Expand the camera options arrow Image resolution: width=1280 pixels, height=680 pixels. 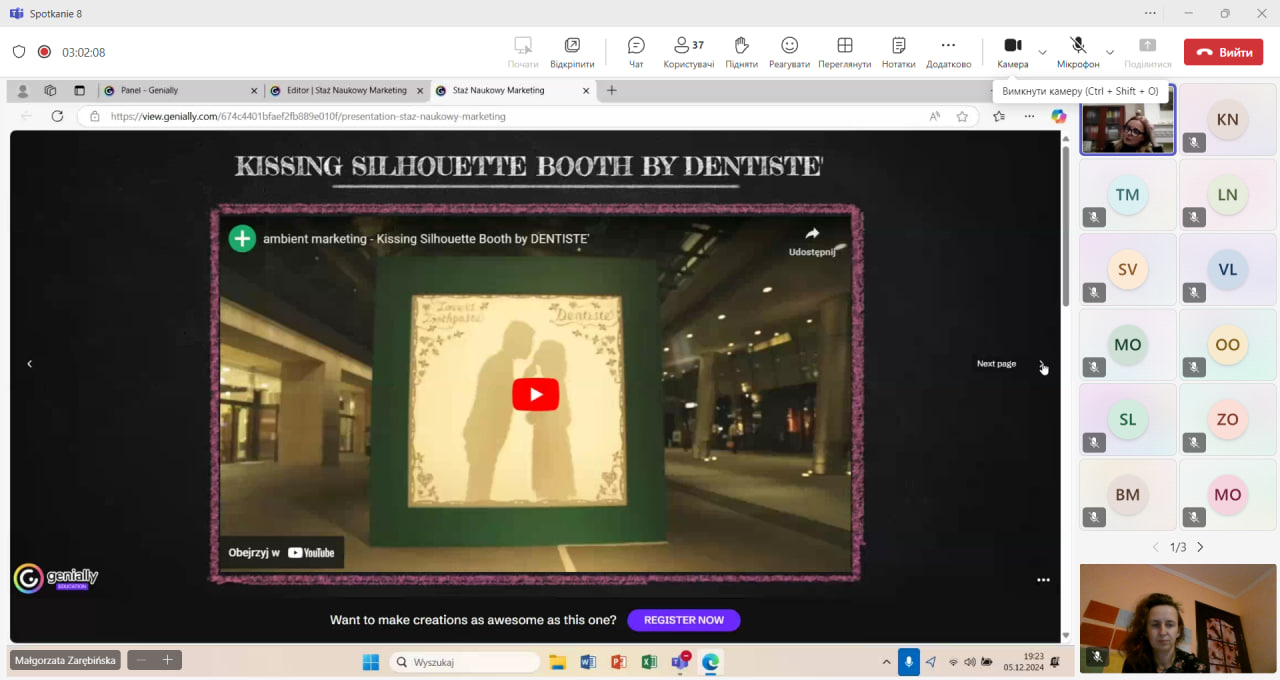click(x=1042, y=52)
